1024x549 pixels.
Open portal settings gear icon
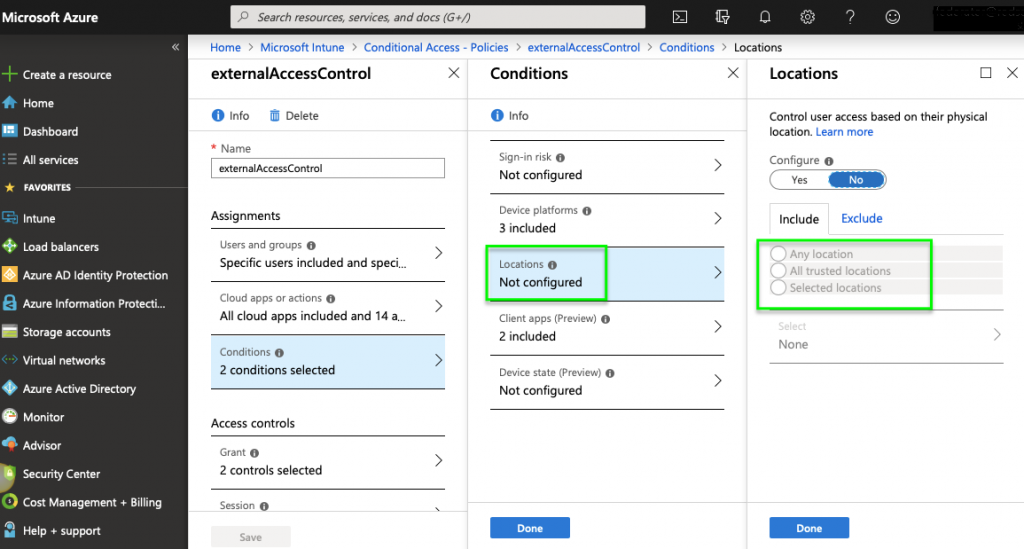(807, 17)
